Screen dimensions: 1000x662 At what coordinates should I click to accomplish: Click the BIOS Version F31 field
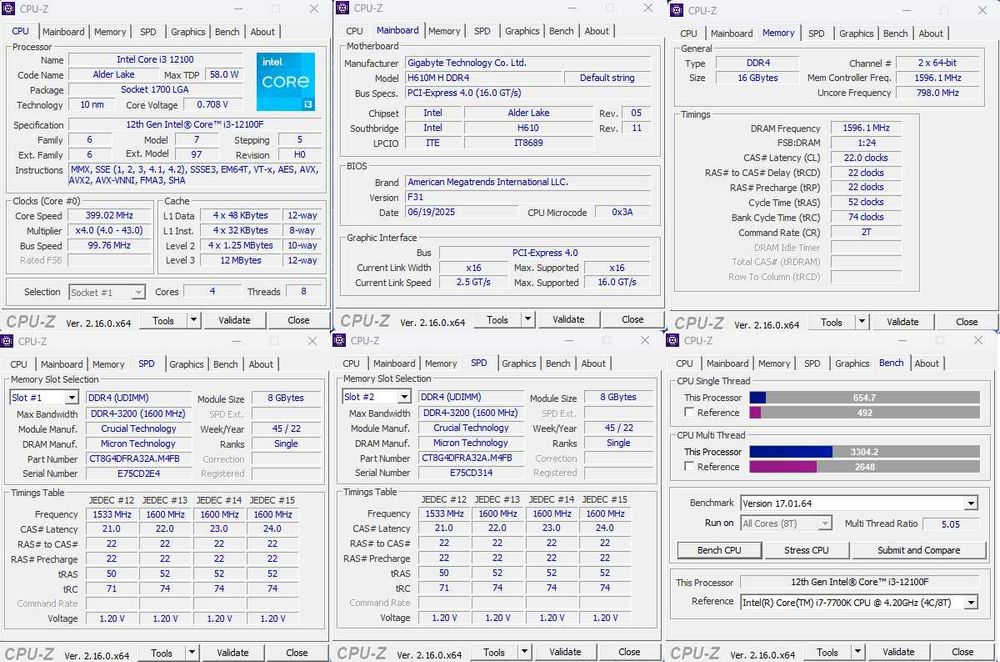coord(527,197)
